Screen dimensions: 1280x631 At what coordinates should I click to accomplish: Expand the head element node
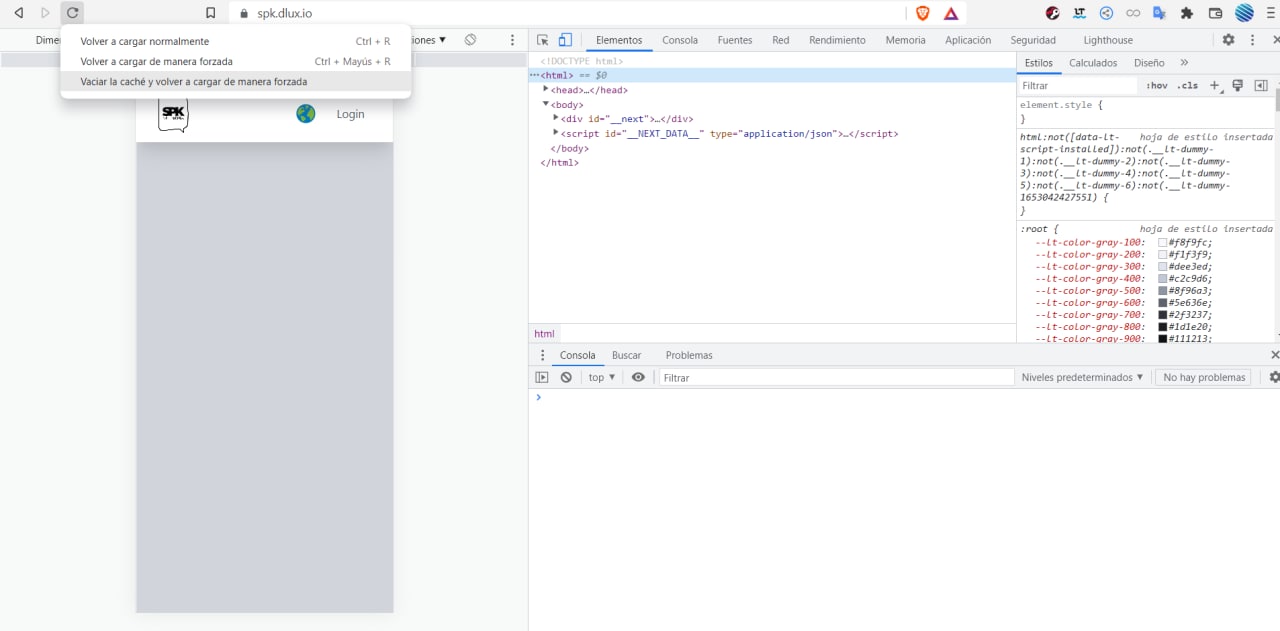click(546, 89)
